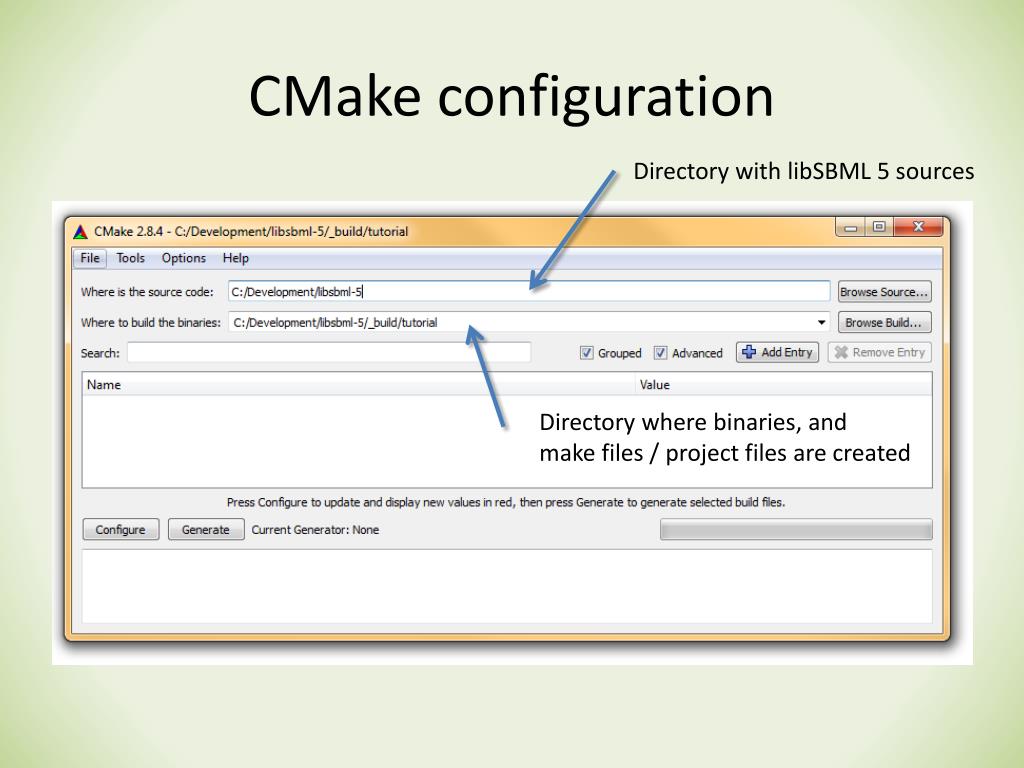The image size is (1024, 768).
Task: Click the Name column header
Action: coord(359,385)
